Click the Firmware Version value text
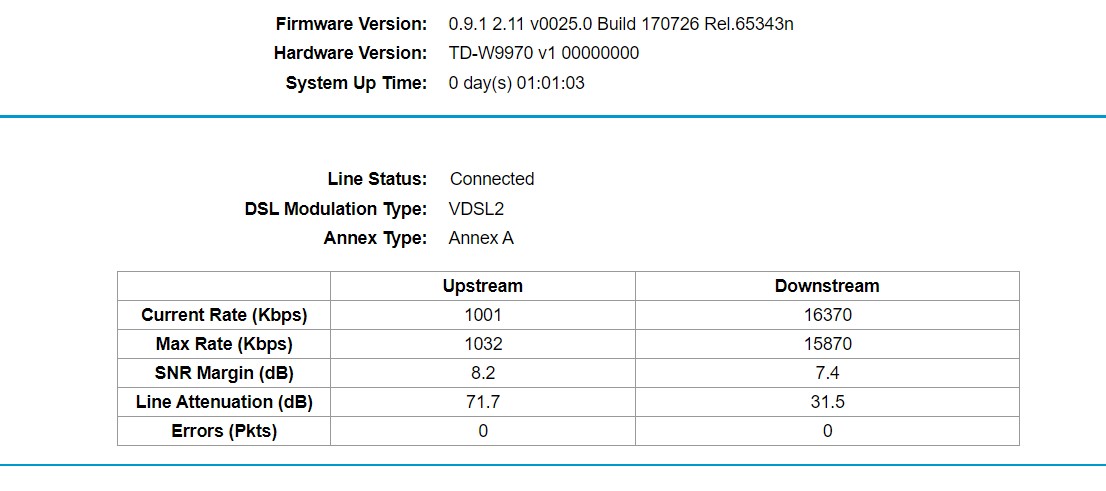Screen dimensions: 1106x491 pyautogui.click(x=621, y=24)
